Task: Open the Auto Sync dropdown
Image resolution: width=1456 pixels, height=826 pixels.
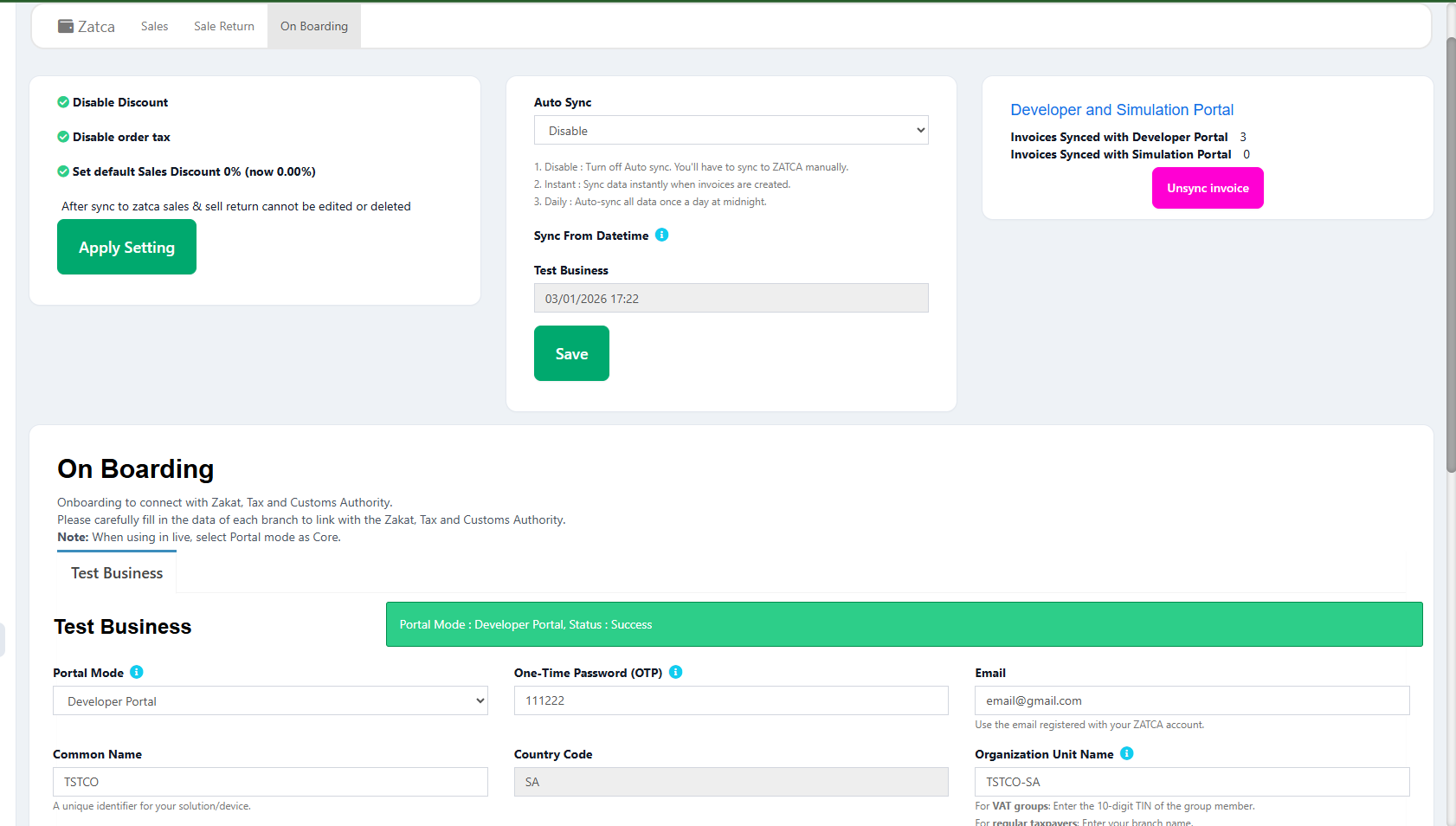Action: [731, 130]
